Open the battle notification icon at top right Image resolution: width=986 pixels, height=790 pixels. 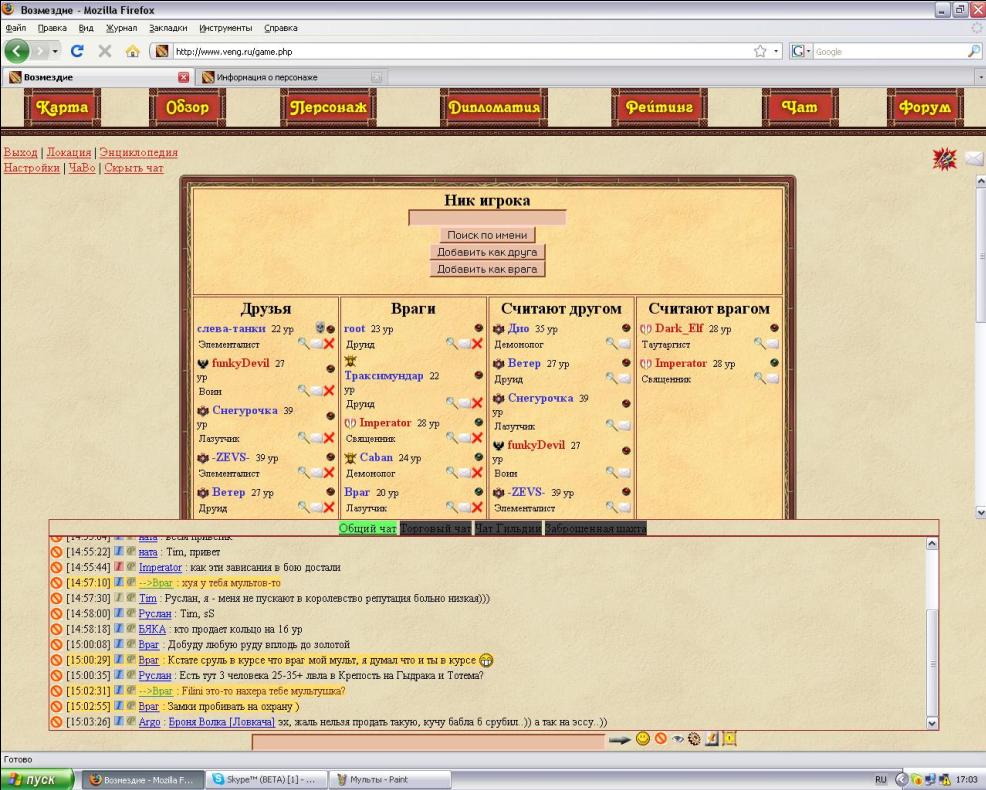944,159
